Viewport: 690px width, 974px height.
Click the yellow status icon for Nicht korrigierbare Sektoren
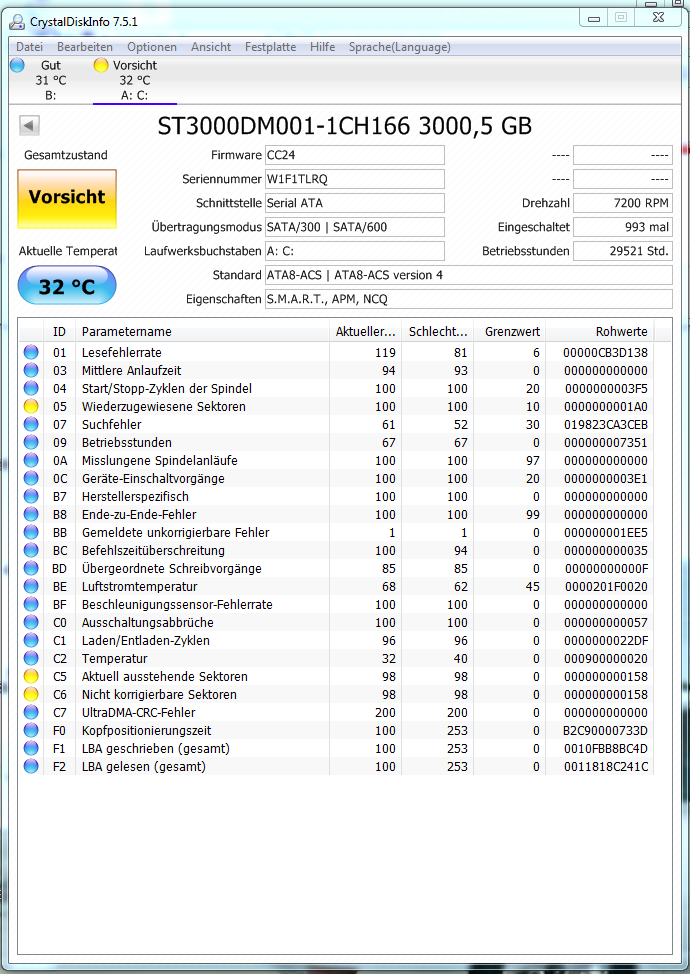click(31, 694)
